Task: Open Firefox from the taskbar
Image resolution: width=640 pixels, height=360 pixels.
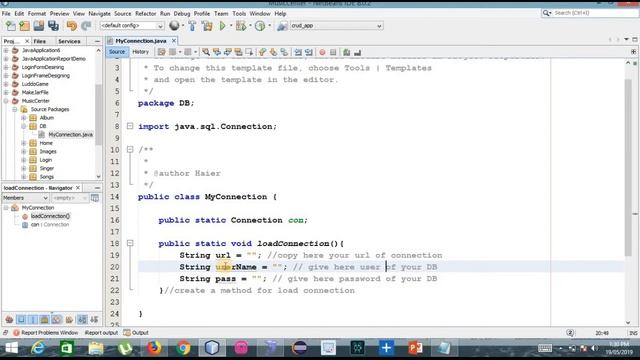Action: pos(154,348)
